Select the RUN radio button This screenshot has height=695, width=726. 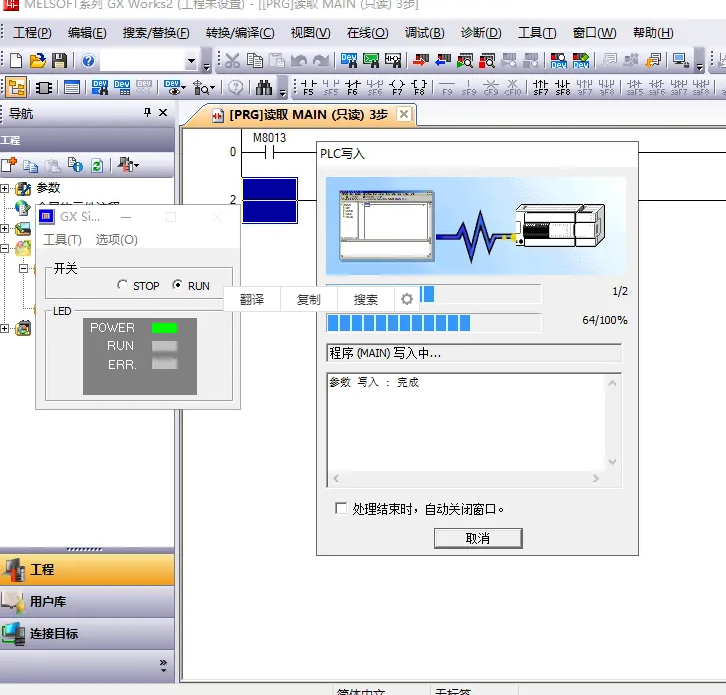(177, 285)
